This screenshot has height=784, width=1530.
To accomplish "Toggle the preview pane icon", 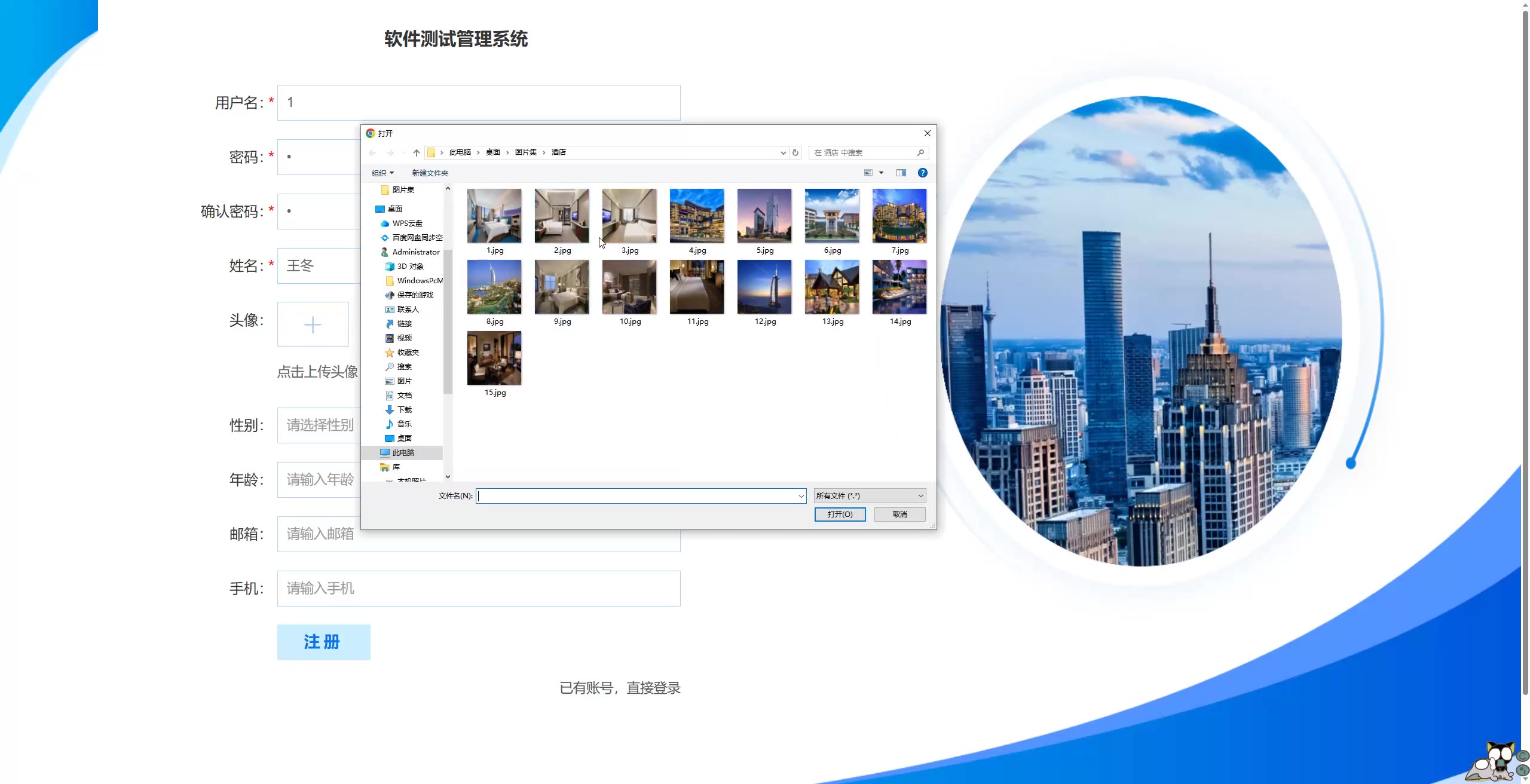I will (901, 173).
